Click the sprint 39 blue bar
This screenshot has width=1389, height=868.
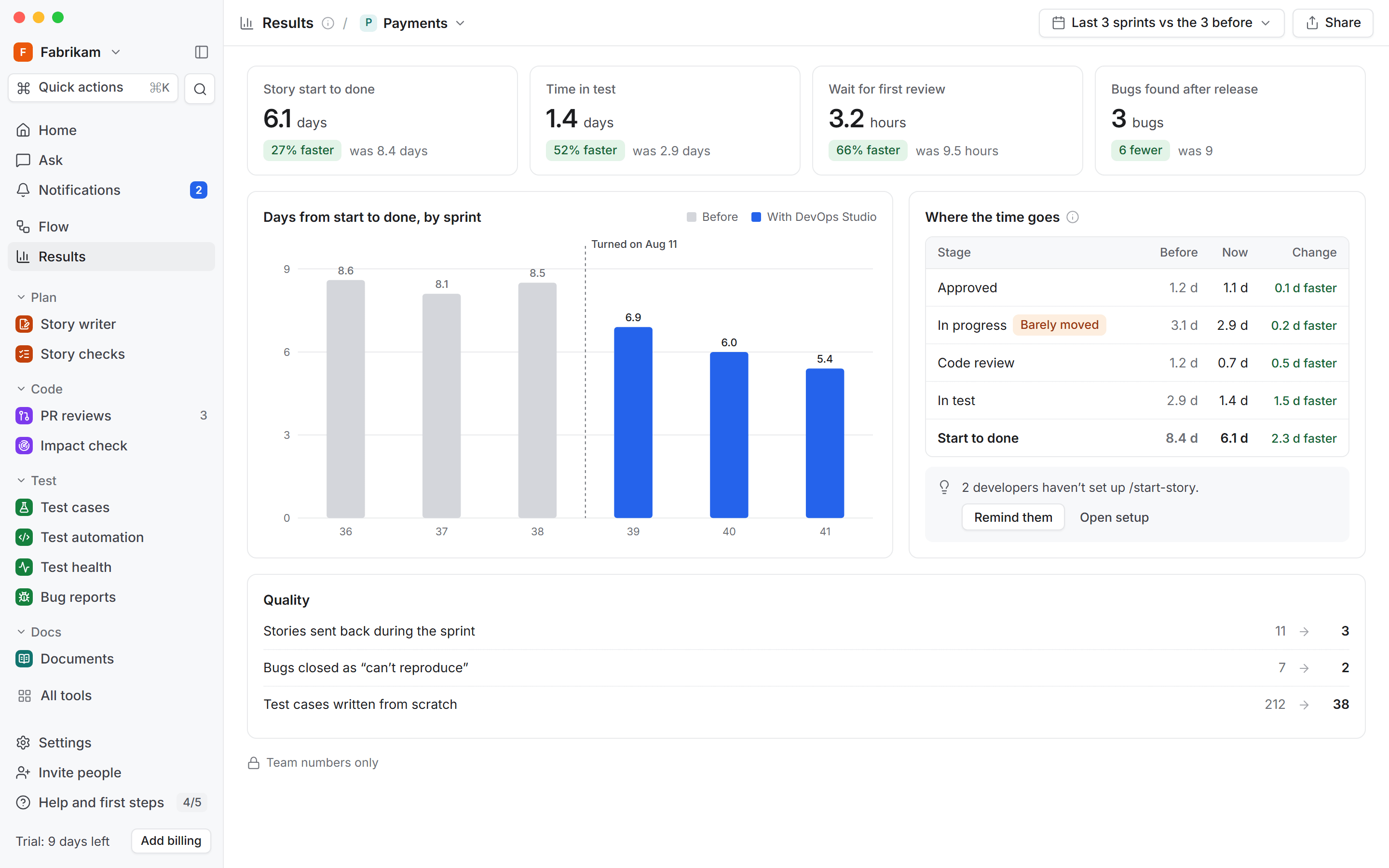click(633, 422)
